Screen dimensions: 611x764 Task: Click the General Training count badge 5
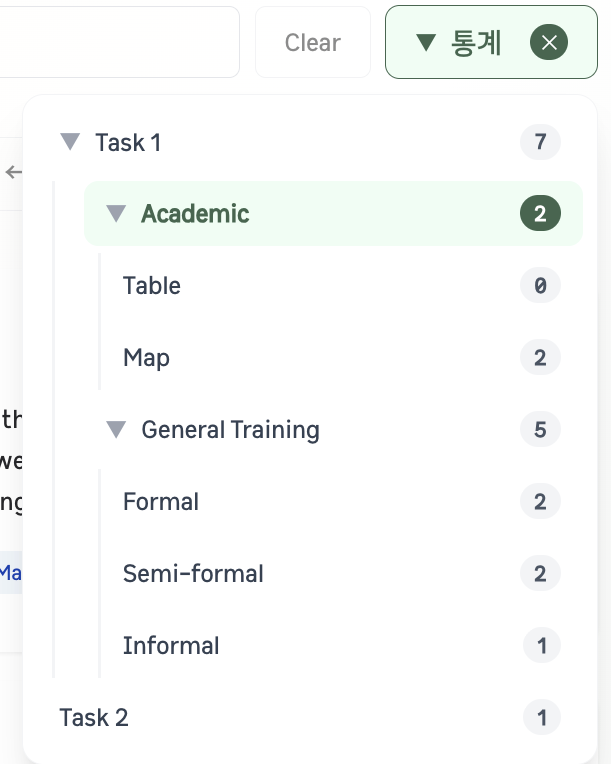pyautogui.click(x=540, y=429)
